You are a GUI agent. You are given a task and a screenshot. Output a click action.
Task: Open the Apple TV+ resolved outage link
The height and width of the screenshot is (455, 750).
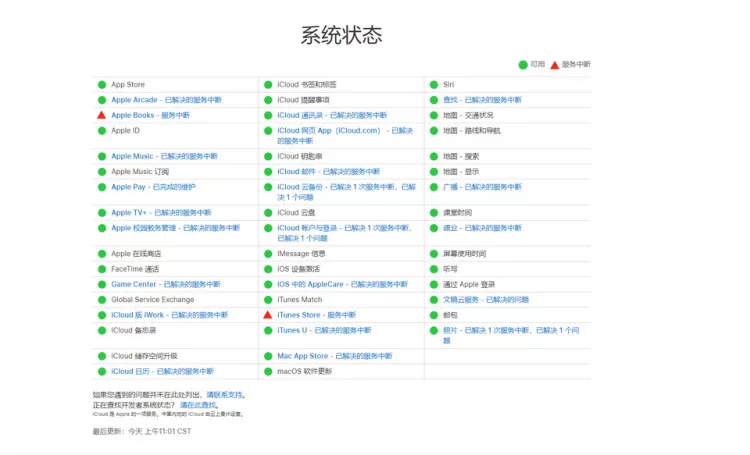click(161, 213)
